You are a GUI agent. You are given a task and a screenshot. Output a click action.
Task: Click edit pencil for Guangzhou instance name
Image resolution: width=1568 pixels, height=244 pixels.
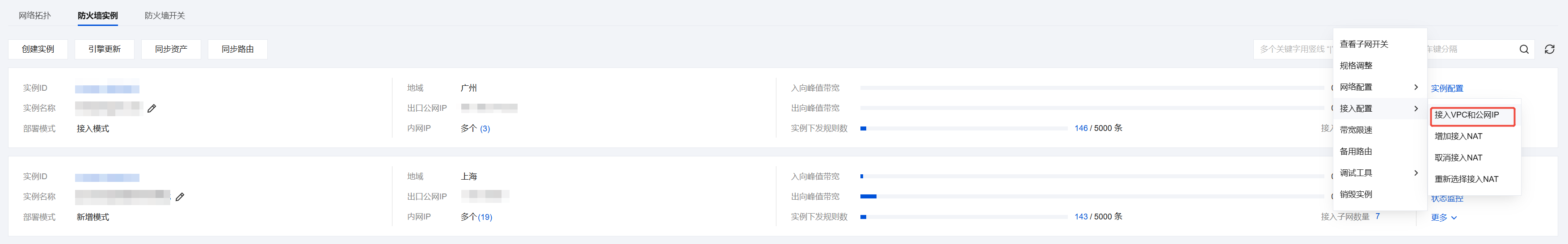[152, 108]
